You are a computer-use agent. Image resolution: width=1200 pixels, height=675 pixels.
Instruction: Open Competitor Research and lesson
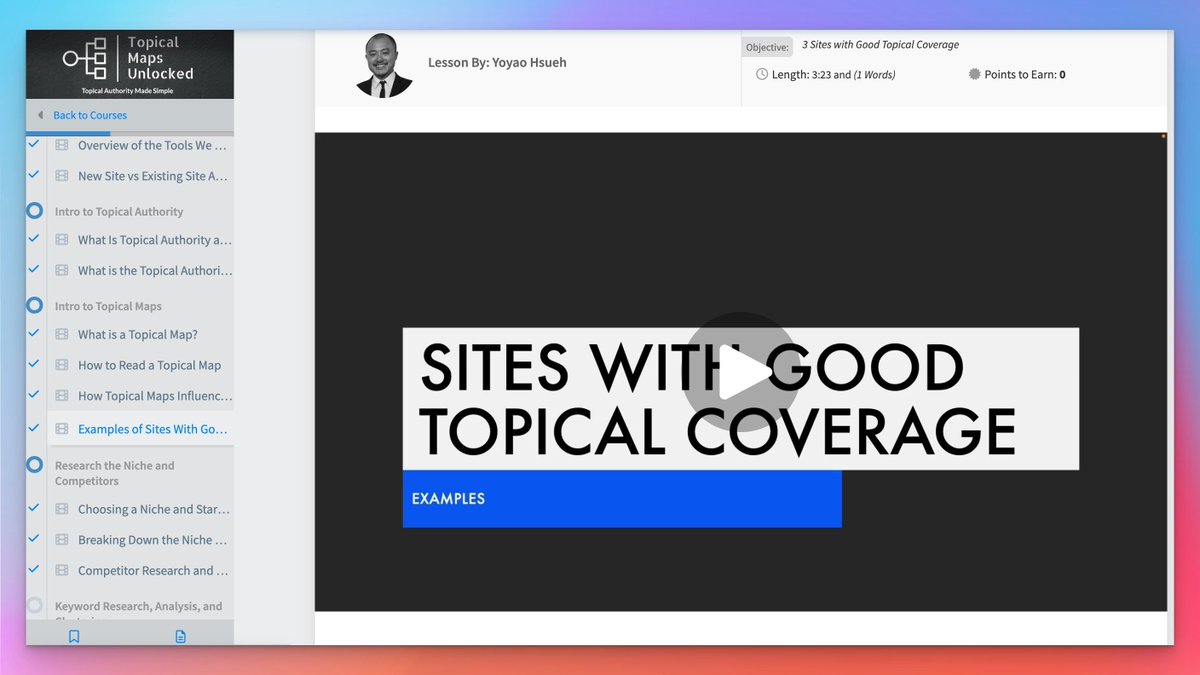[x=153, y=571]
